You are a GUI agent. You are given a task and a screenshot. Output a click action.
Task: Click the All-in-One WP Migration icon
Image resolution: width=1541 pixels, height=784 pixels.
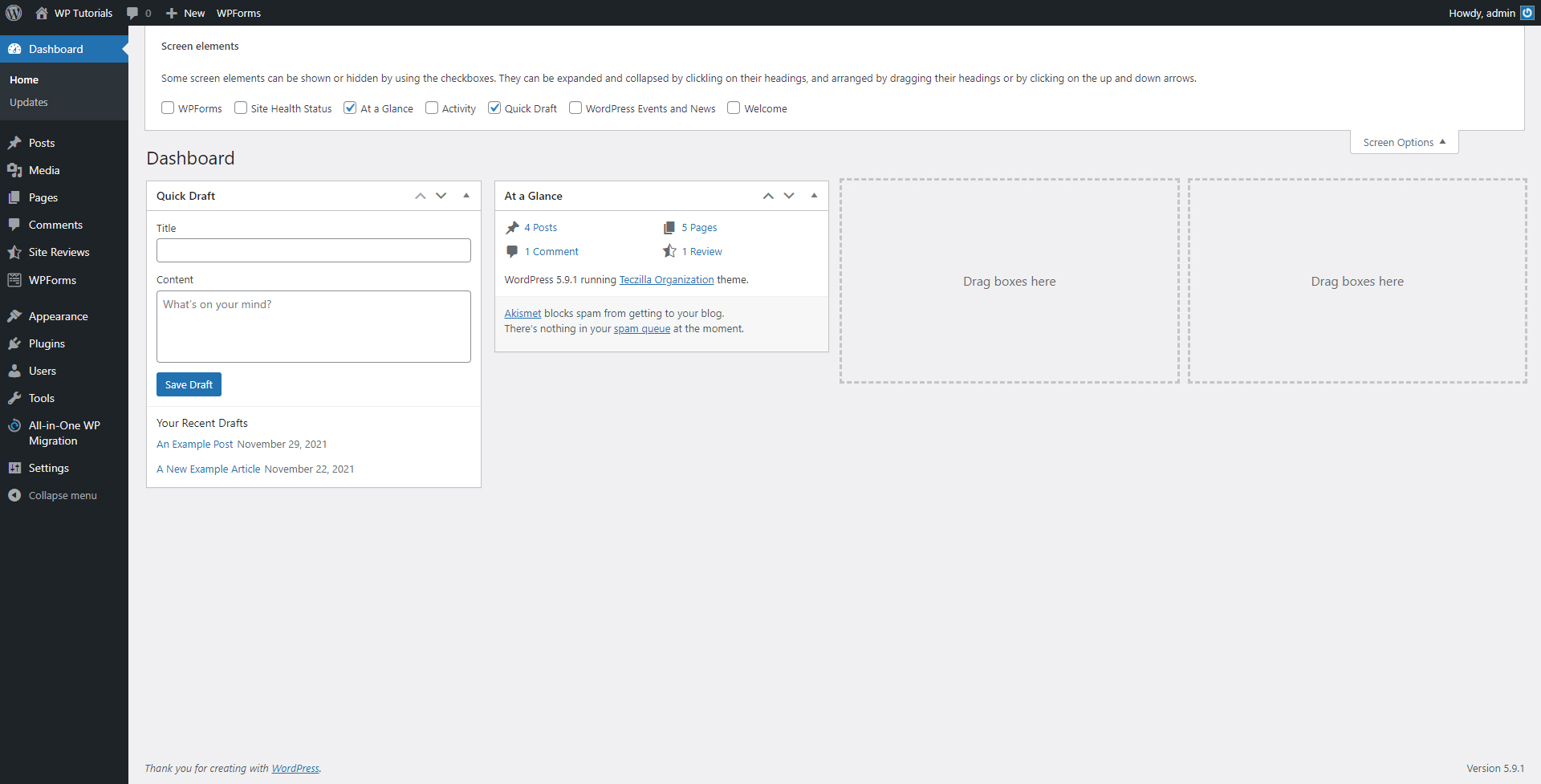14,425
